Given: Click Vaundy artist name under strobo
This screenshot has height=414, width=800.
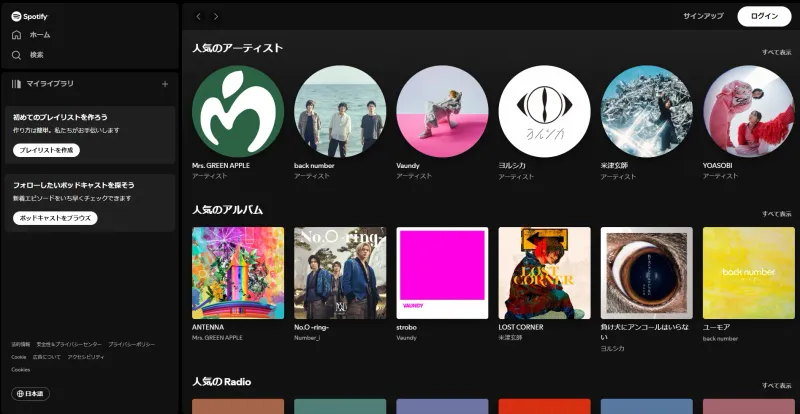Looking at the screenshot, I should click(406, 338).
